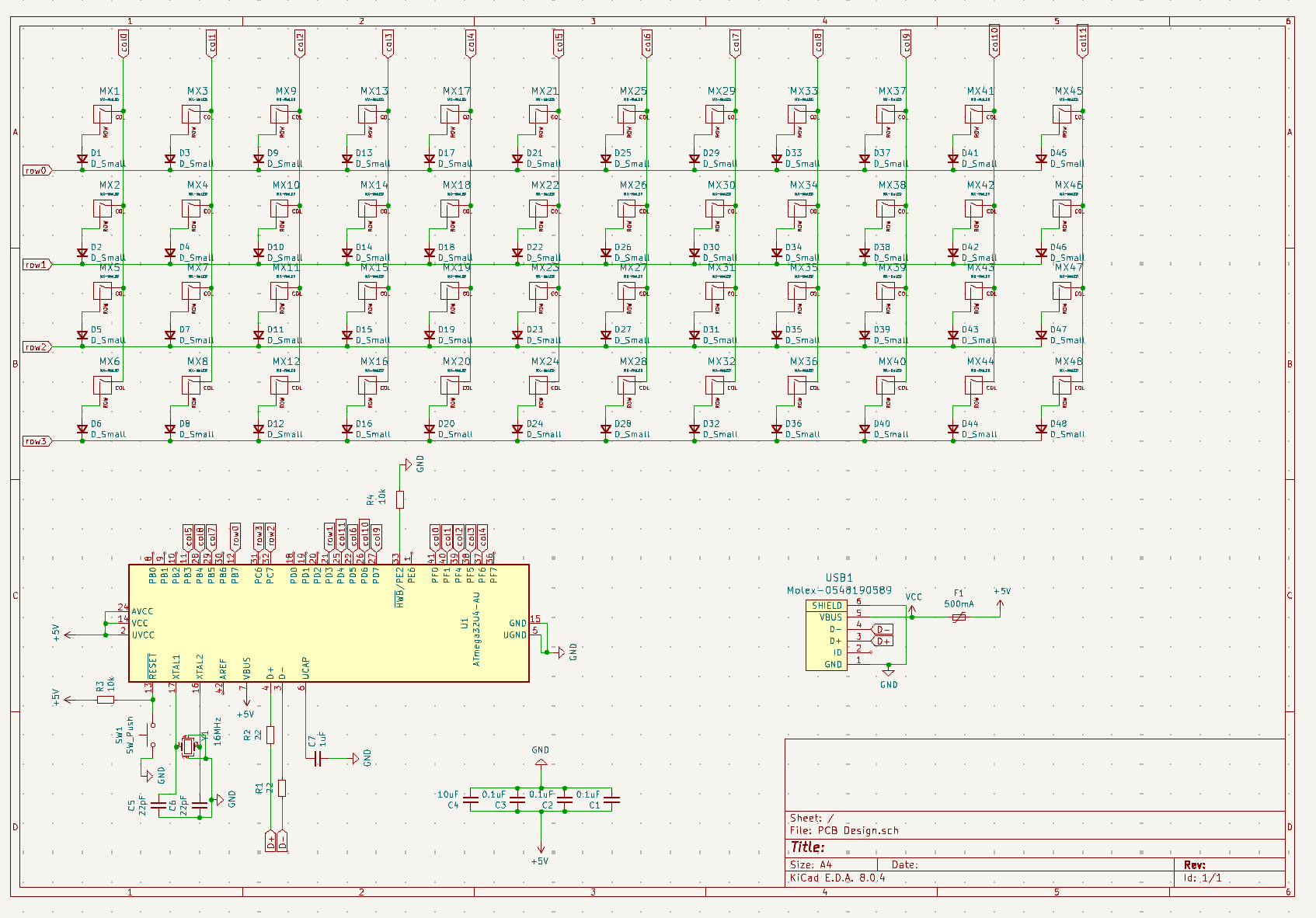
Task: Click 'KiCad E.D.A. 8.0.4' text
Action: tap(837, 878)
